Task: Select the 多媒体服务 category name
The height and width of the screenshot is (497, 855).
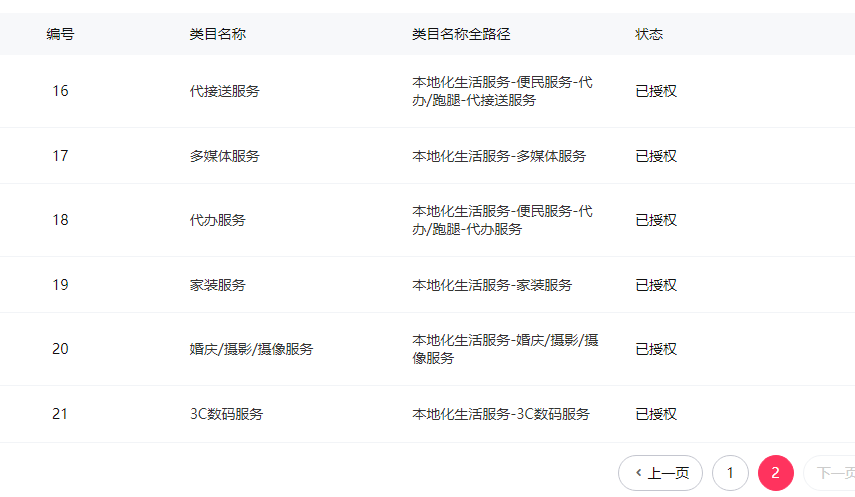Action: click(x=224, y=156)
